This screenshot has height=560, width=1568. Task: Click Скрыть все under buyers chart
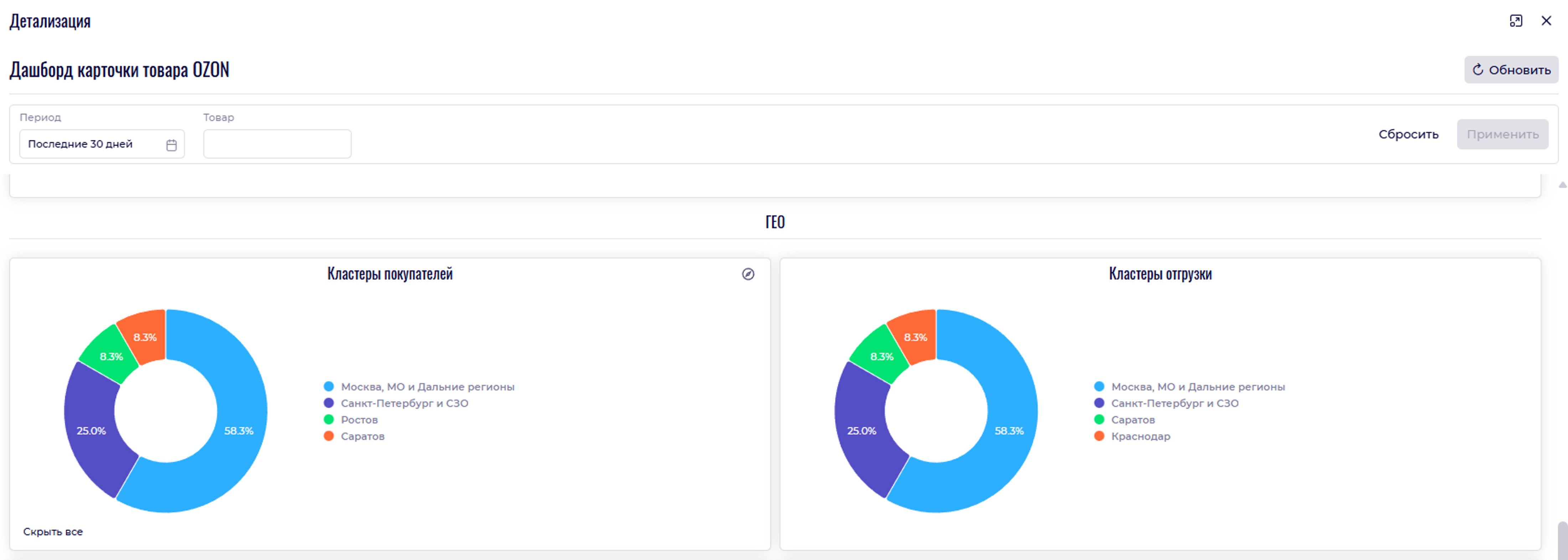coord(53,531)
